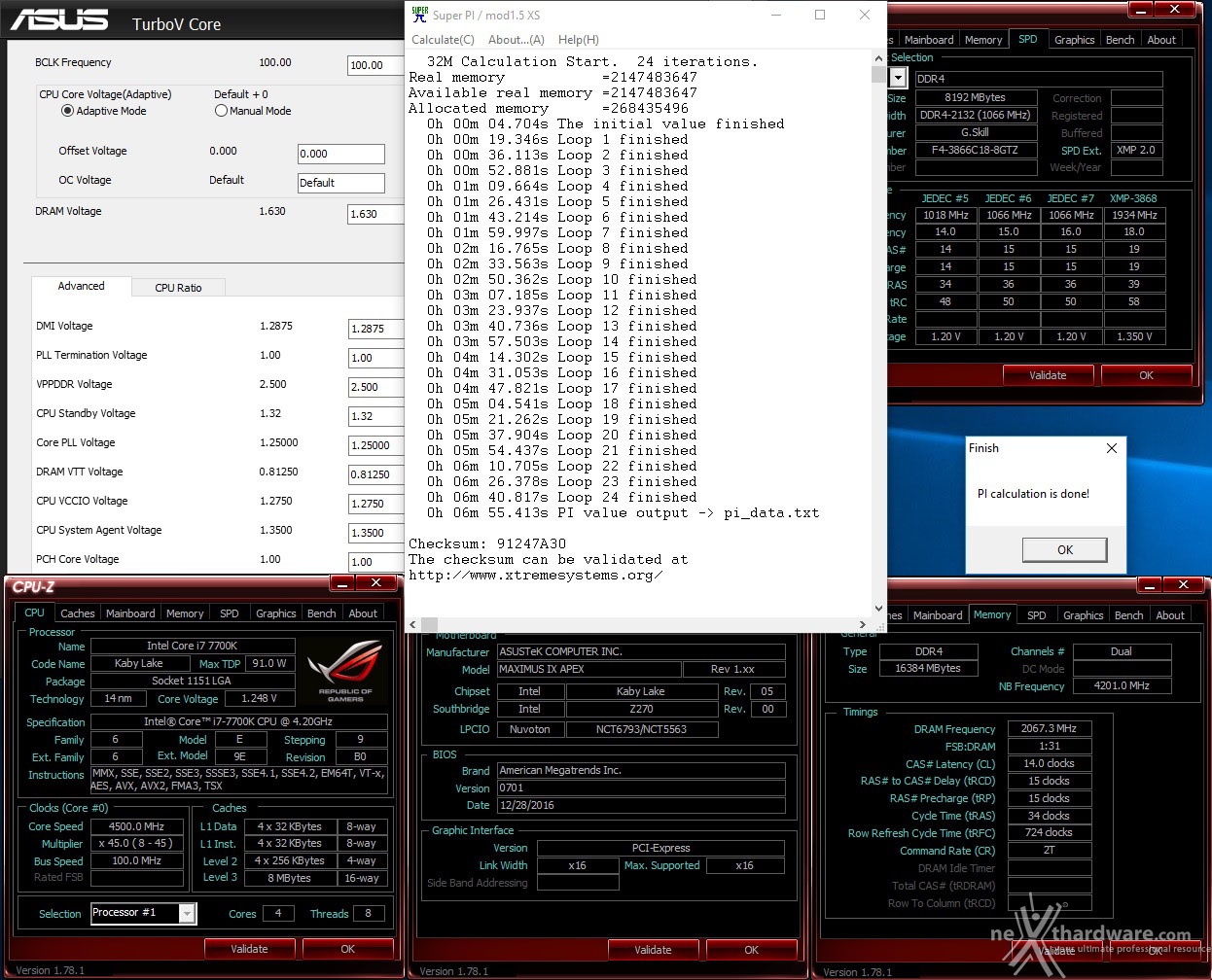Click Core Speed value 4500.0 MHz

(136, 826)
